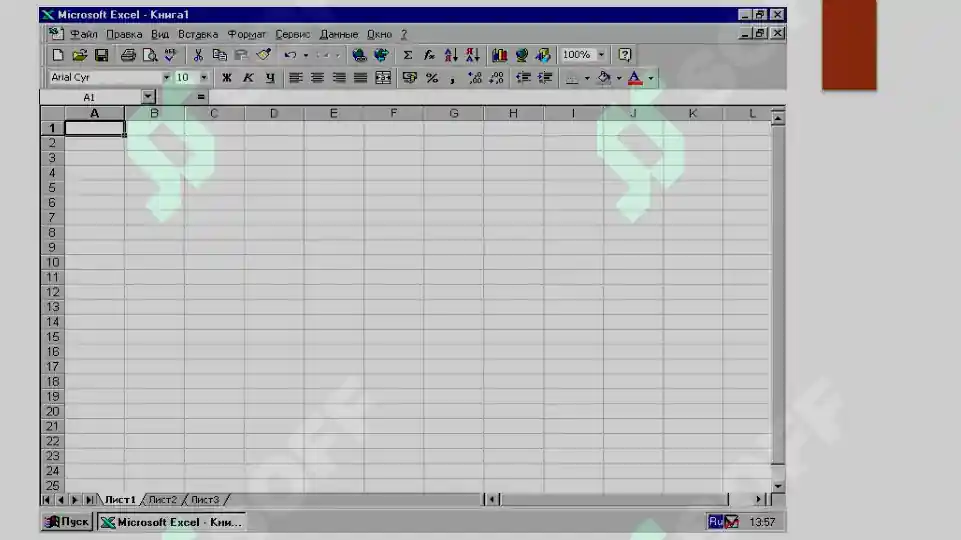Decrease decimal places icon
The width and height of the screenshot is (961, 540).
click(x=496, y=78)
